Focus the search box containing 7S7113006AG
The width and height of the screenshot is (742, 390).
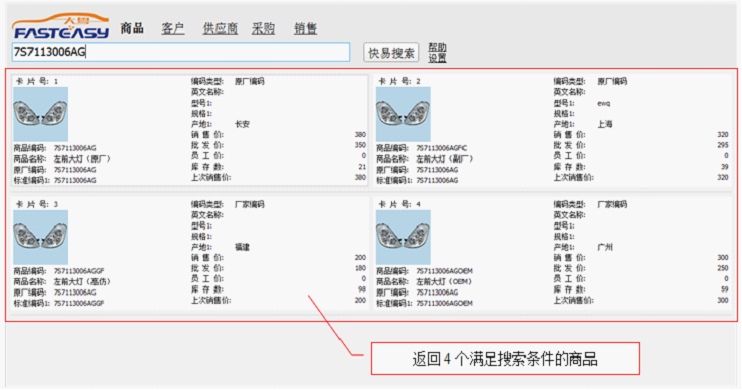(x=181, y=52)
